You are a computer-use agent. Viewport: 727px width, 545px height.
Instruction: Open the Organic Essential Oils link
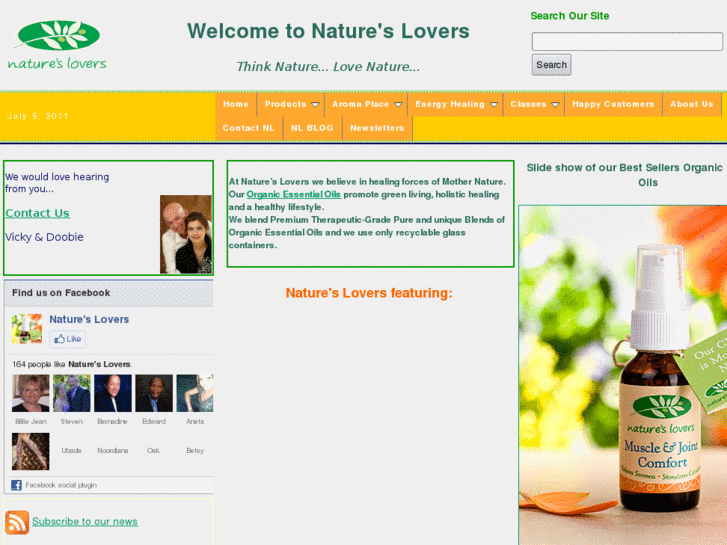pos(293,194)
